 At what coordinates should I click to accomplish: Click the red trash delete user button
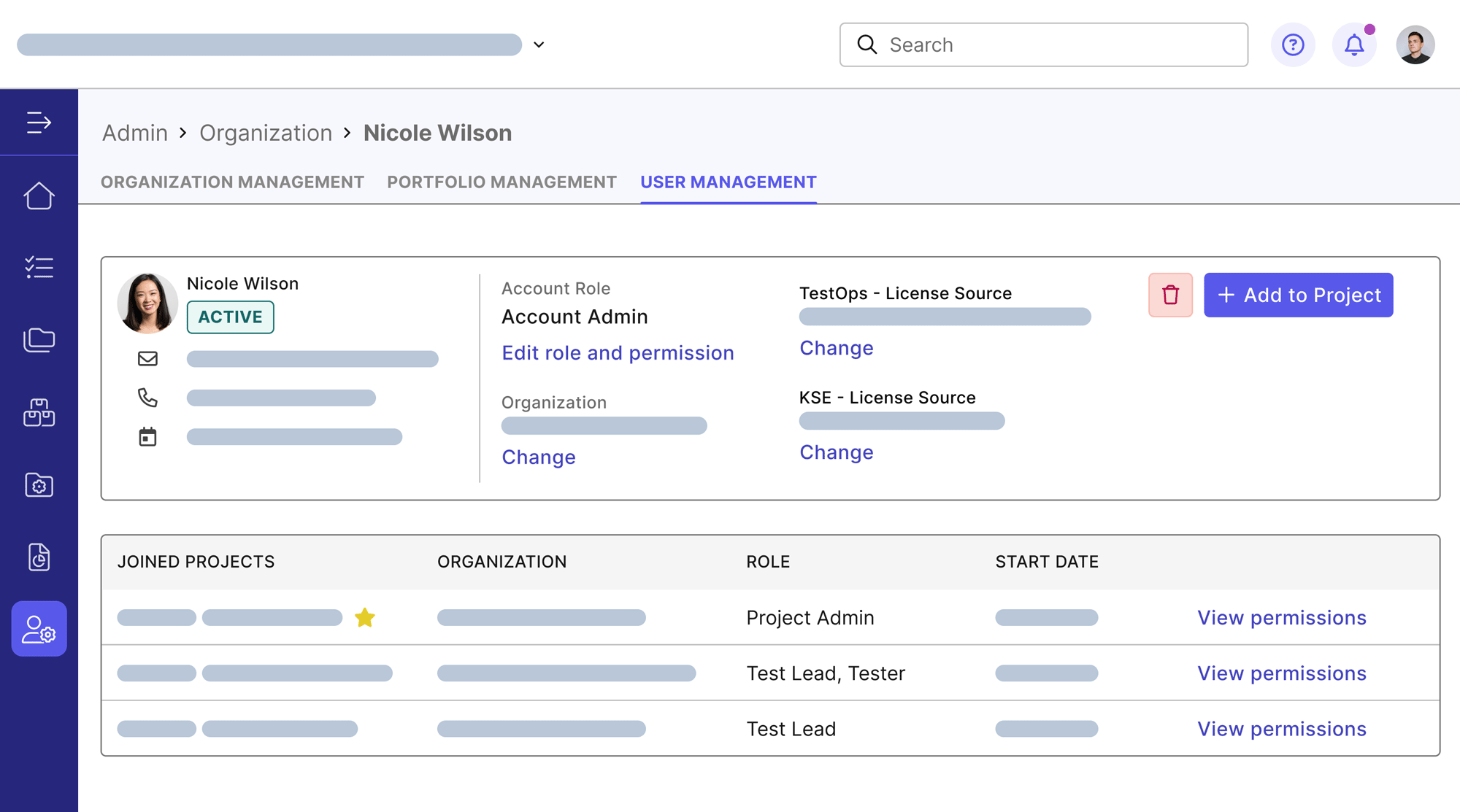click(x=1170, y=295)
